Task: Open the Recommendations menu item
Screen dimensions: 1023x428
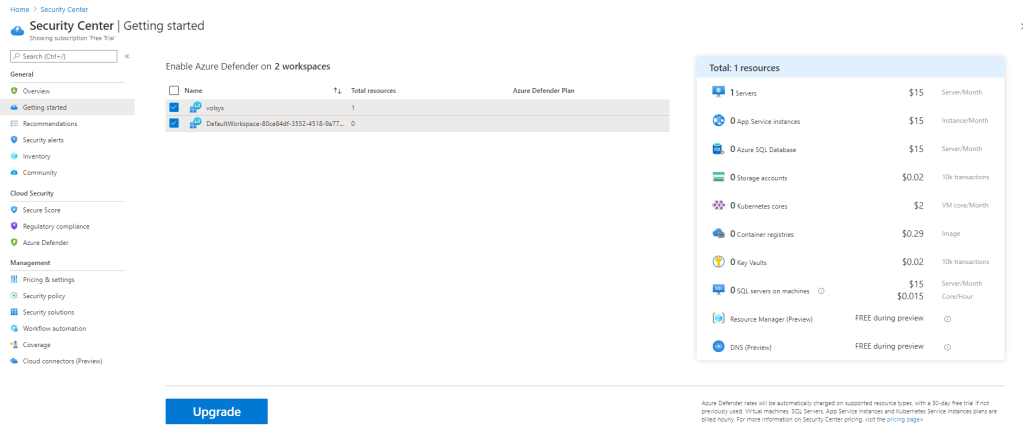Action: 49,123
